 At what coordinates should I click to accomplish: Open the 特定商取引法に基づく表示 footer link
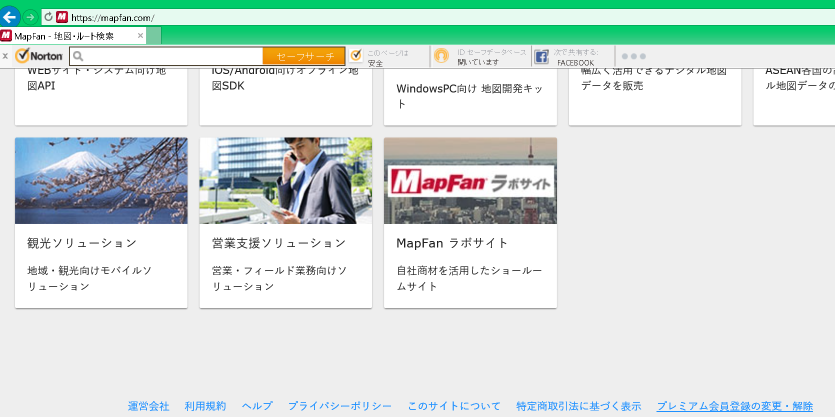[578, 406]
